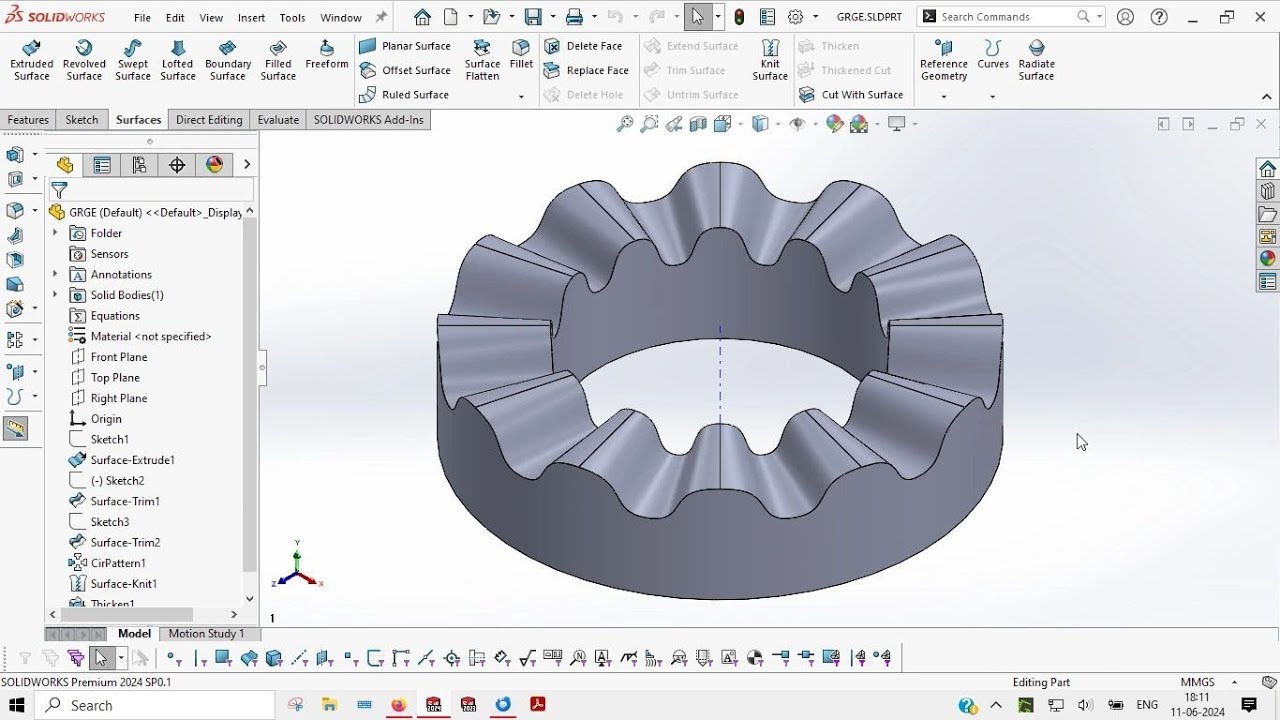This screenshot has height=720, width=1280.
Task: Select Material <not specified> item
Action: 150,336
